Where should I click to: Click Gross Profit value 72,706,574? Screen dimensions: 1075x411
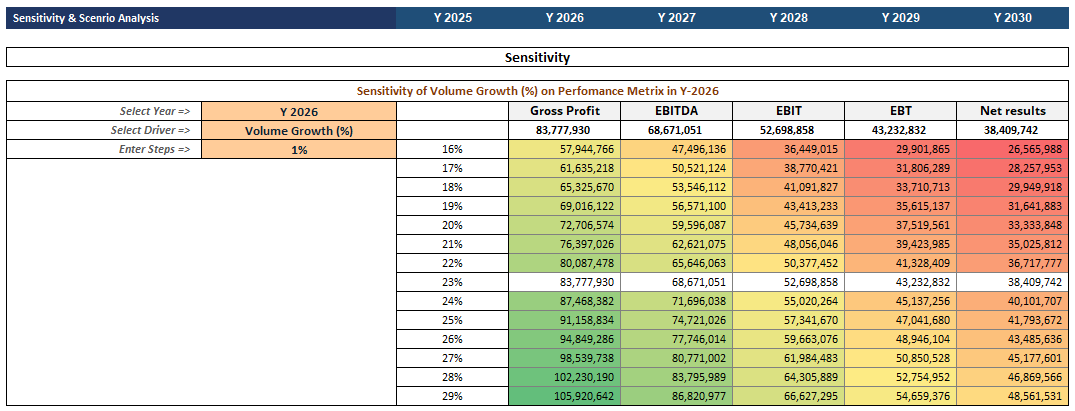point(565,225)
